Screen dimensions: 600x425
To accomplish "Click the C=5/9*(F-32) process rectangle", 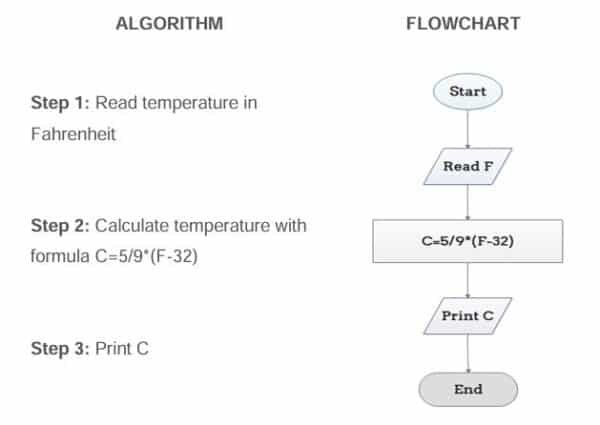I will point(467,241).
